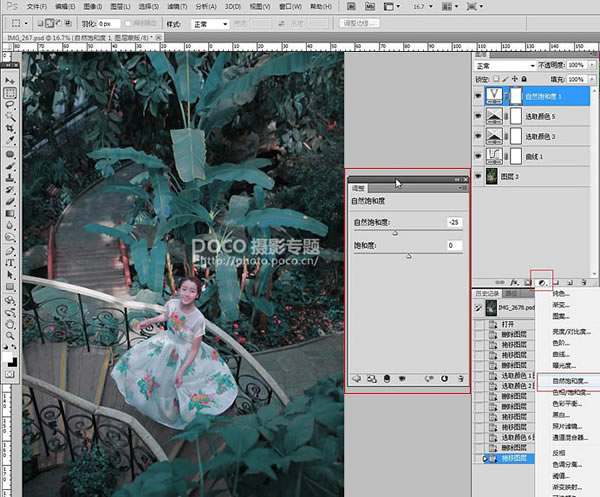Hide the 选取颜色 3 layer
600x497 pixels.
(x=478, y=136)
